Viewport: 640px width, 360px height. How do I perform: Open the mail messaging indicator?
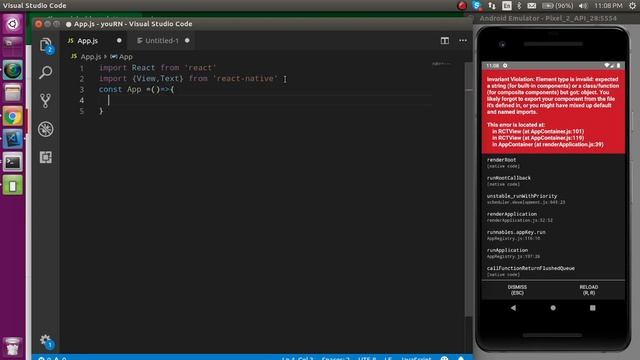531,5
